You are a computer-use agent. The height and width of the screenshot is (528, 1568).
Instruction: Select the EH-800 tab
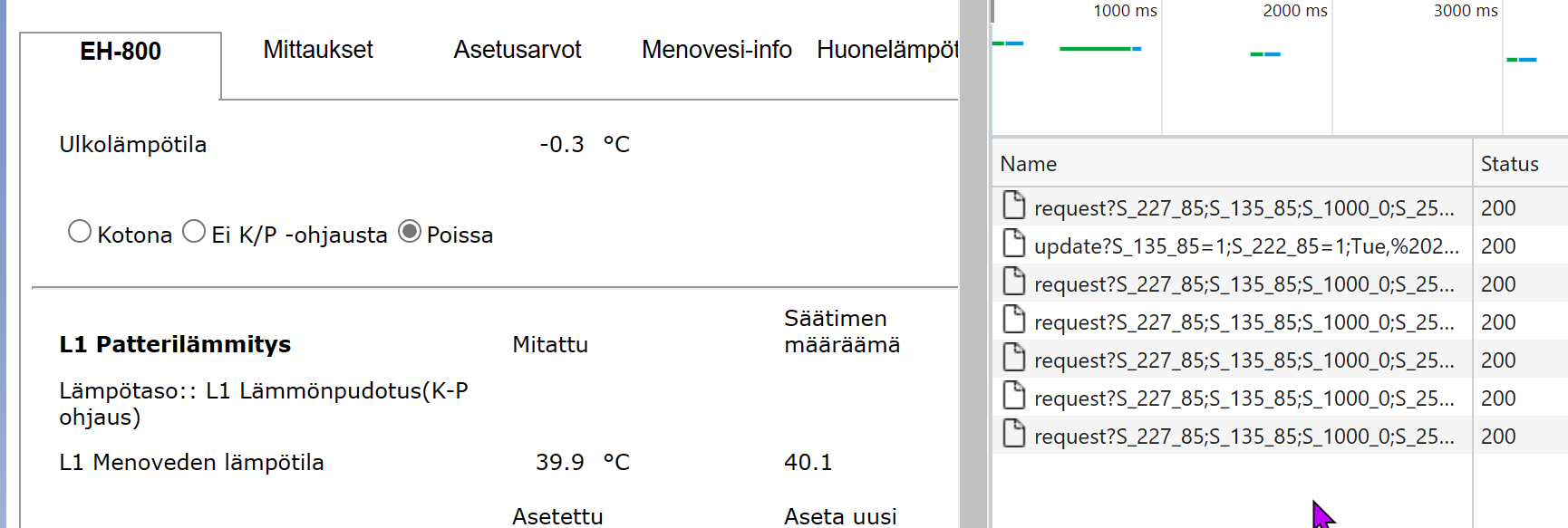(121, 52)
